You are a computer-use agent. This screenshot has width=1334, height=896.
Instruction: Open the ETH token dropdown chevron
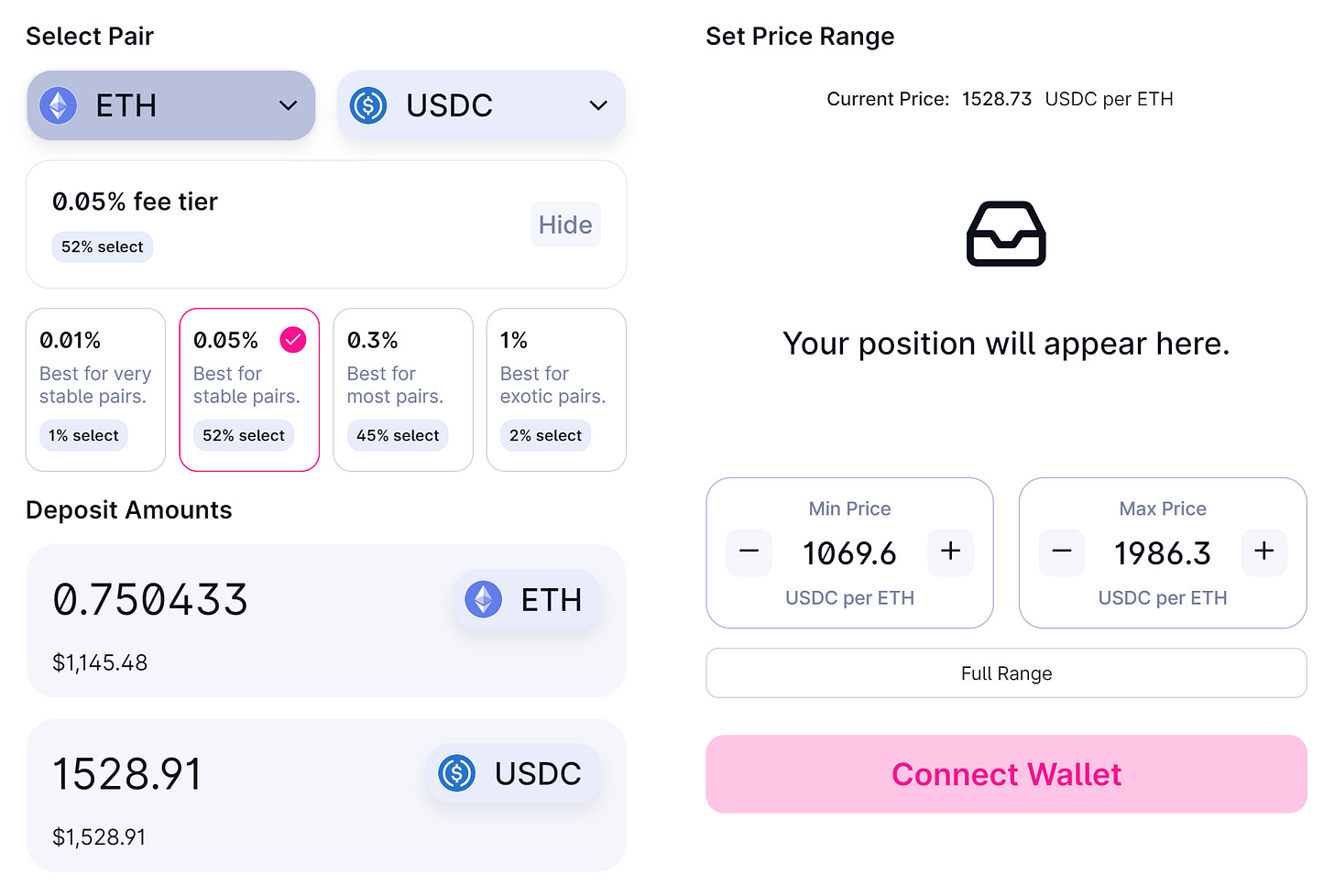289,106
